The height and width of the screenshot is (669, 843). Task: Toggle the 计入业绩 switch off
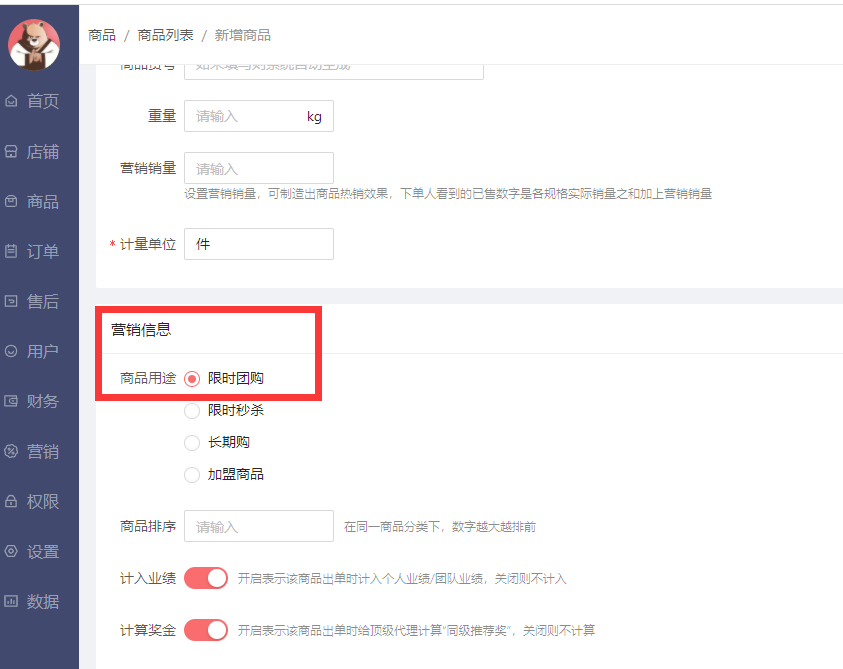tap(206, 578)
